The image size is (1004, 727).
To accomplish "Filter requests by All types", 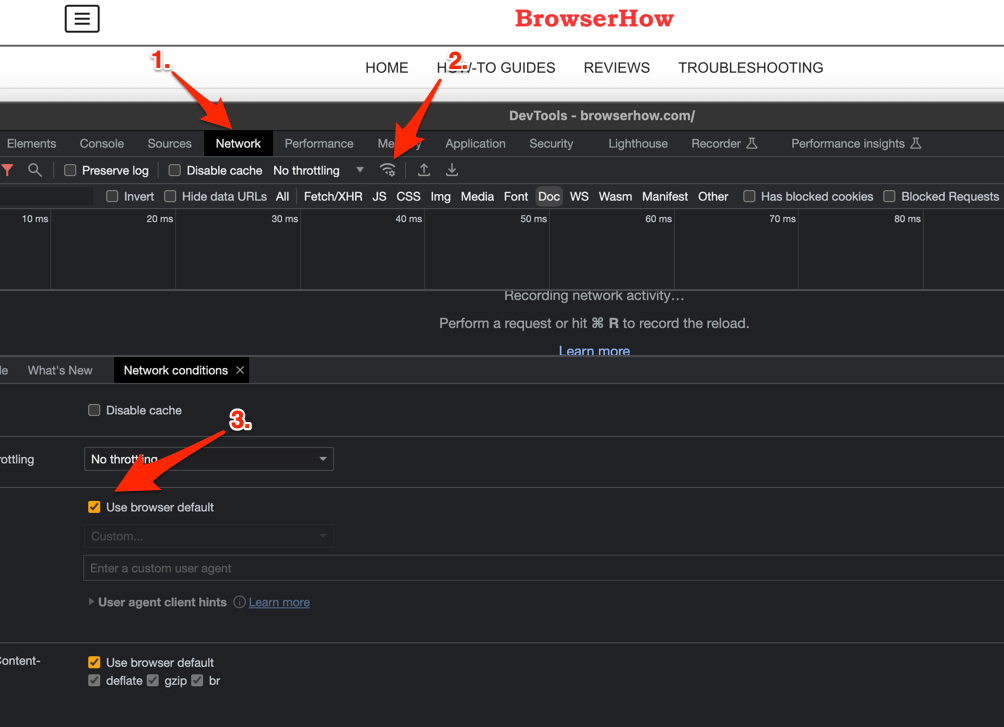I will pos(282,197).
